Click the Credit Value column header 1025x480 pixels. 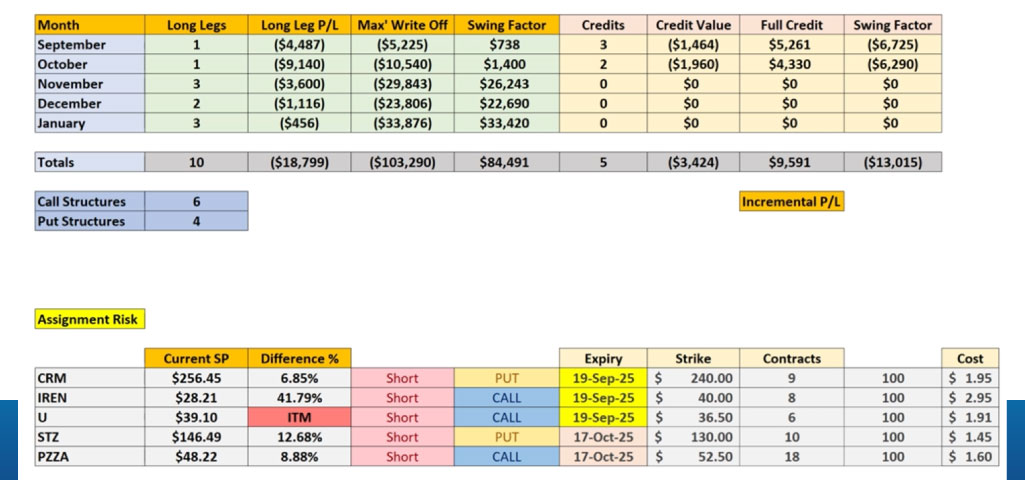[x=693, y=25]
